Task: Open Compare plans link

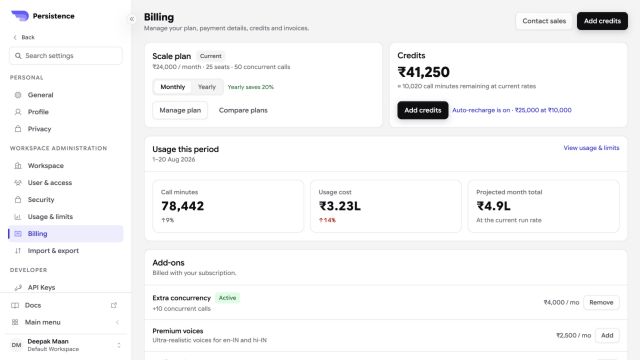Action: (x=243, y=110)
